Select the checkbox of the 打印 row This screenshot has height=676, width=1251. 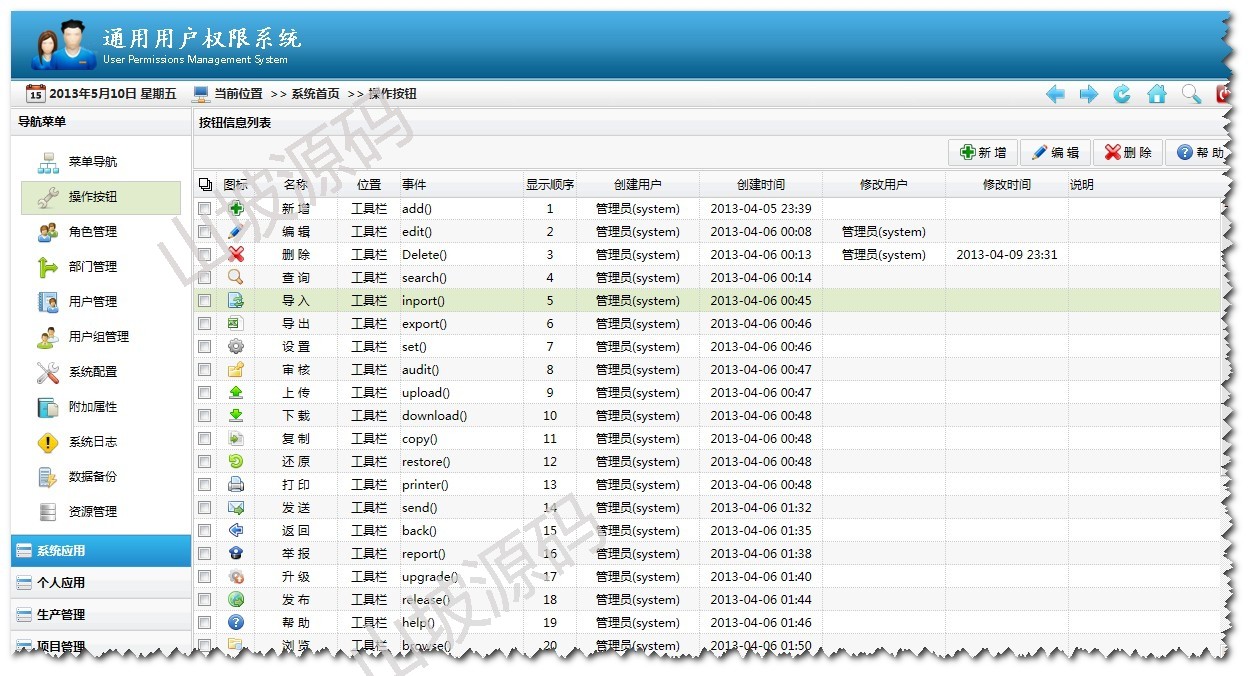point(205,485)
